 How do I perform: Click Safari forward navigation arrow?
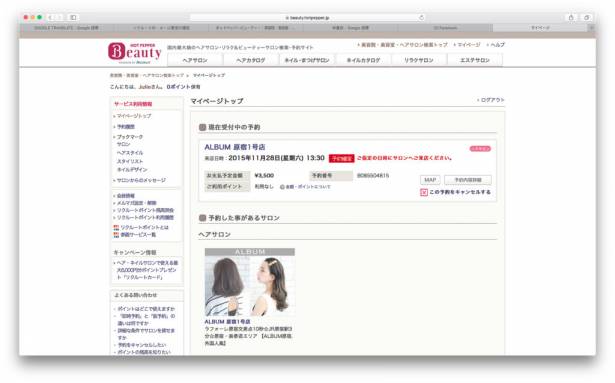pos(60,17)
